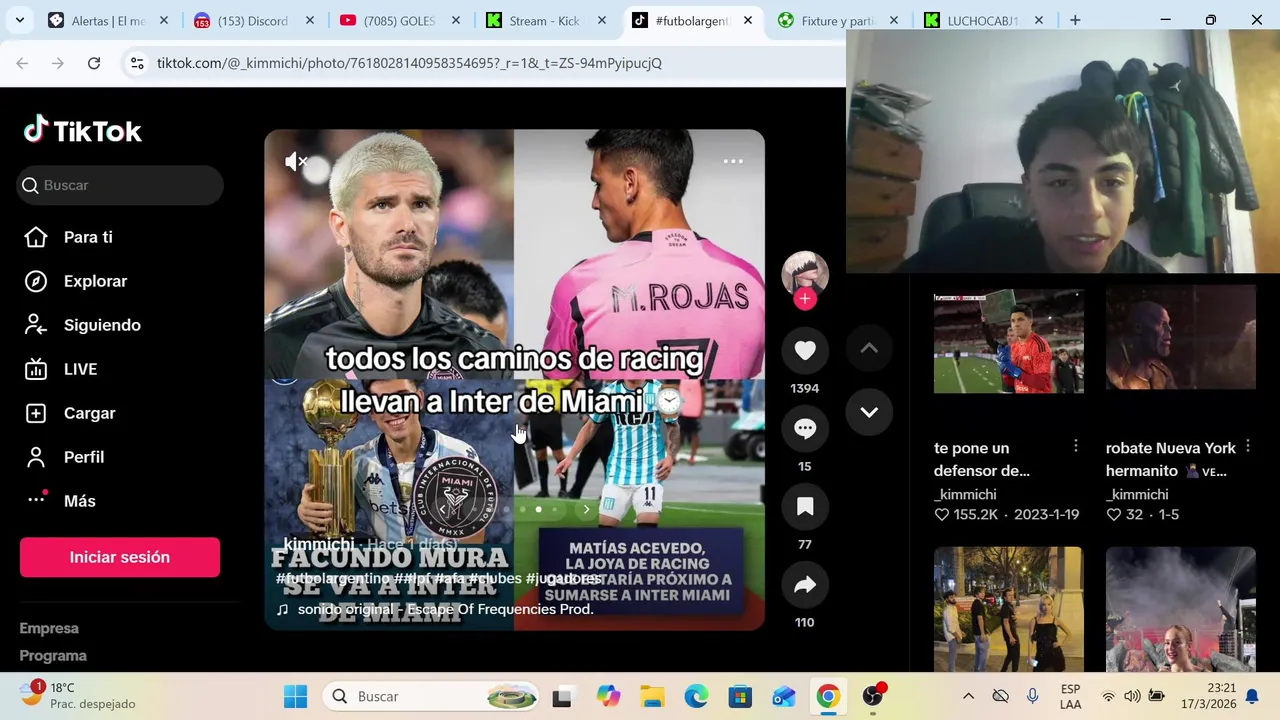
Task: Open the Para ti feed
Action: pyautogui.click(x=88, y=237)
